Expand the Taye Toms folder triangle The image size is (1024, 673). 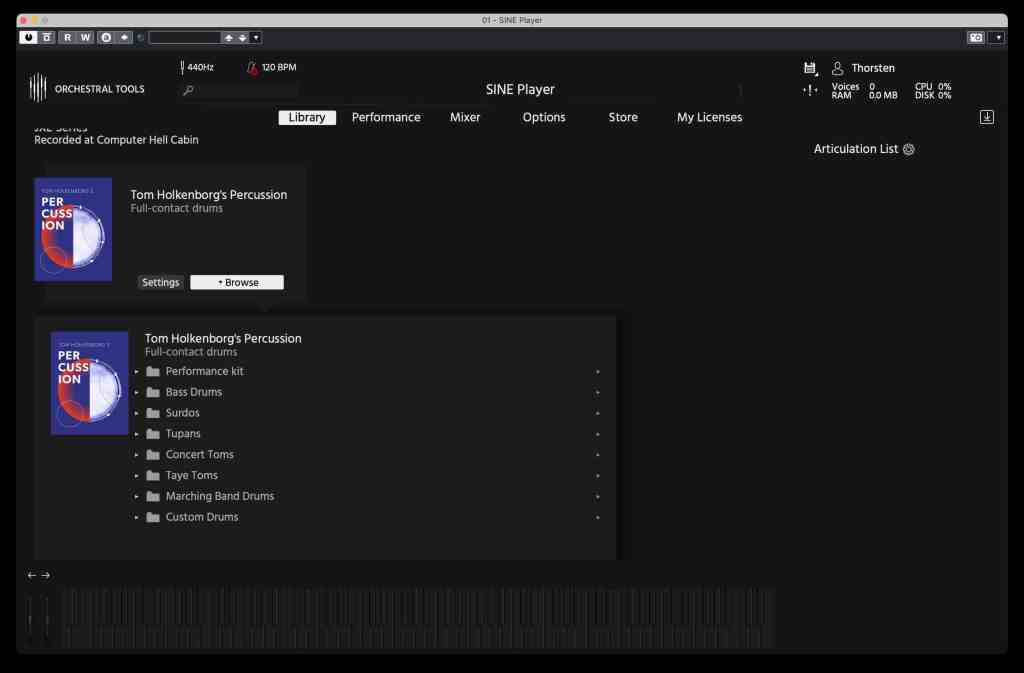coord(136,476)
